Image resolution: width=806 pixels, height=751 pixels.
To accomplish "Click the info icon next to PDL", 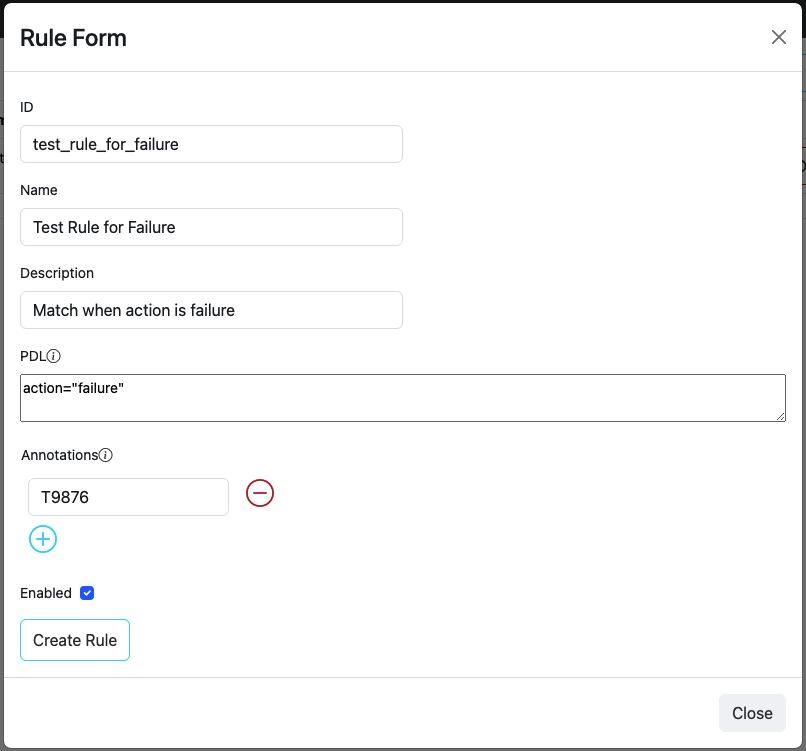I will coord(55,356).
